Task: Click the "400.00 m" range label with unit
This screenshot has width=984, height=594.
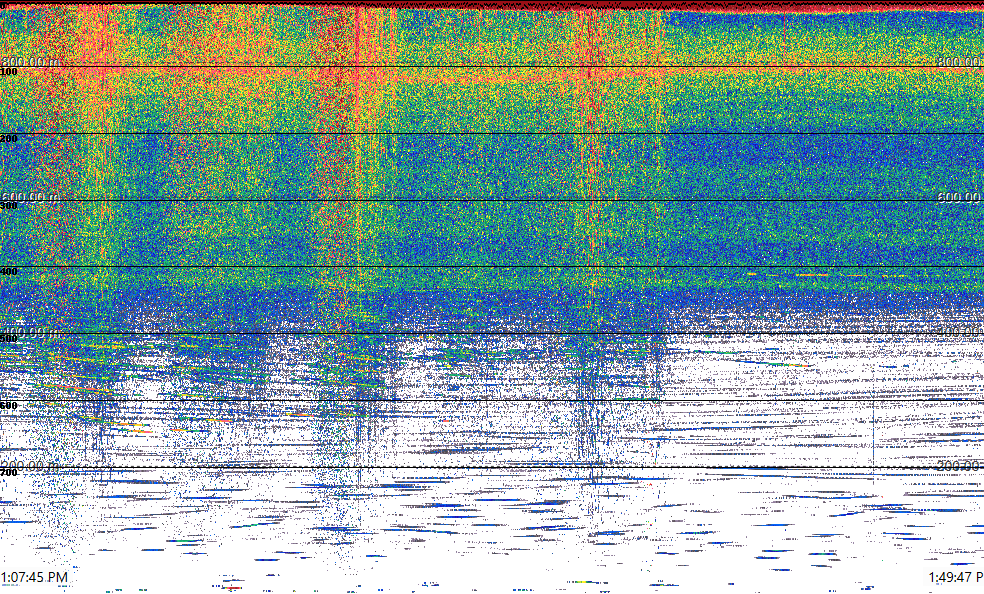Action: [x=31, y=331]
